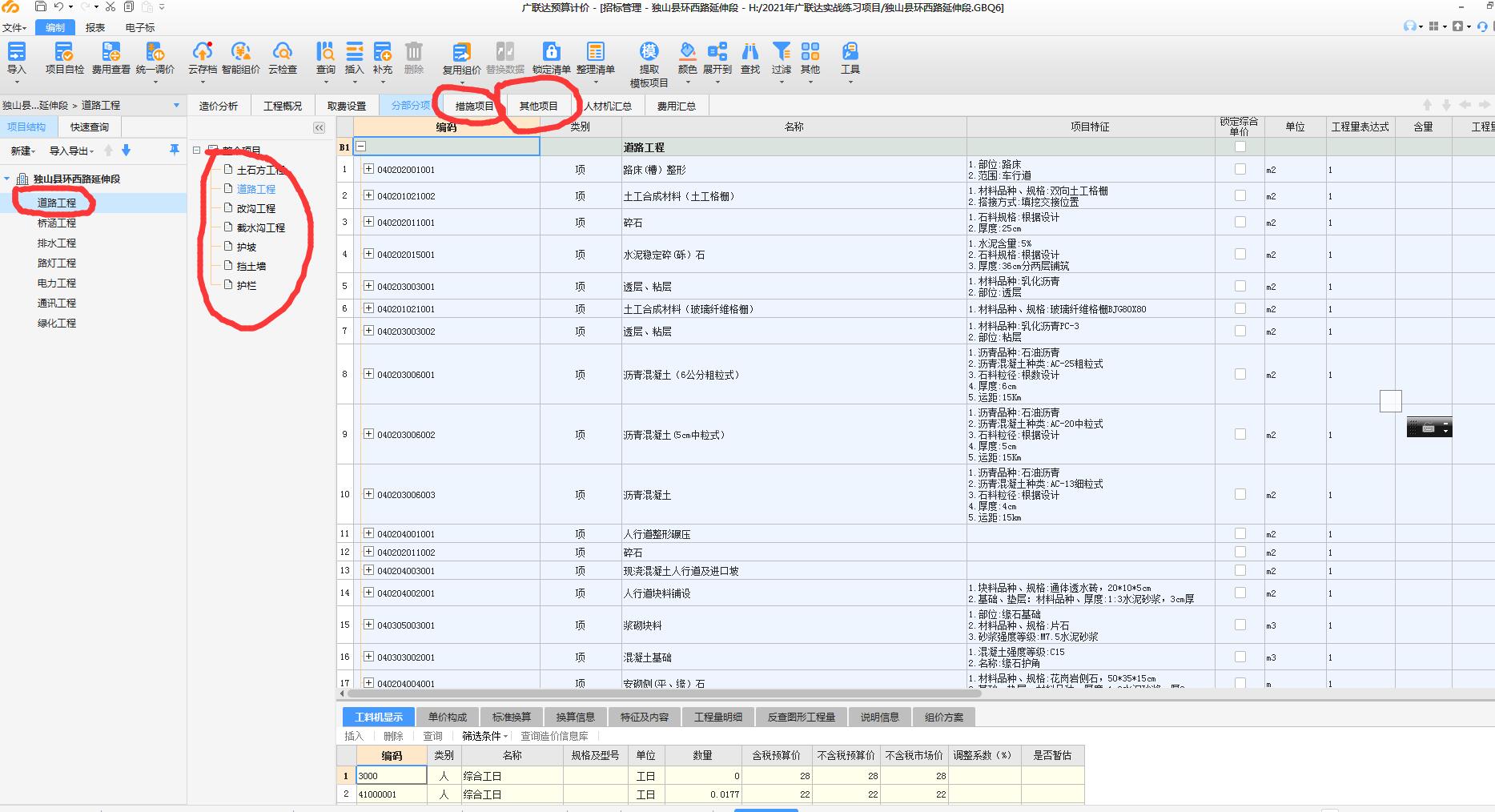Switch to 单价构成 bottom tab
Image resolution: width=1495 pixels, height=812 pixels.
tap(447, 717)
